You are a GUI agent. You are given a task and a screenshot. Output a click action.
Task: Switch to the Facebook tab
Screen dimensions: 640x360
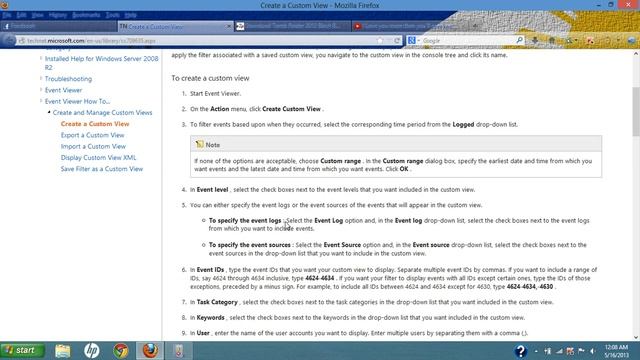point(58,26)
